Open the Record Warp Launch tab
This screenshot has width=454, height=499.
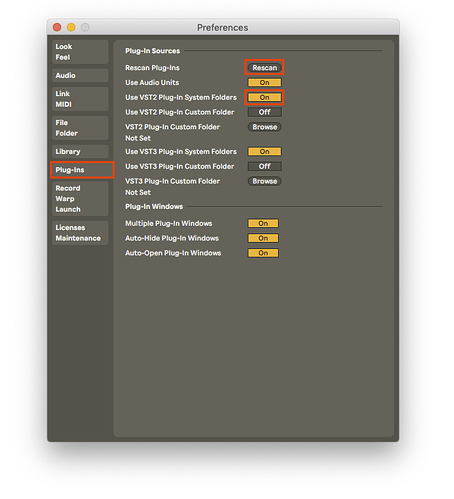[80, 199]
